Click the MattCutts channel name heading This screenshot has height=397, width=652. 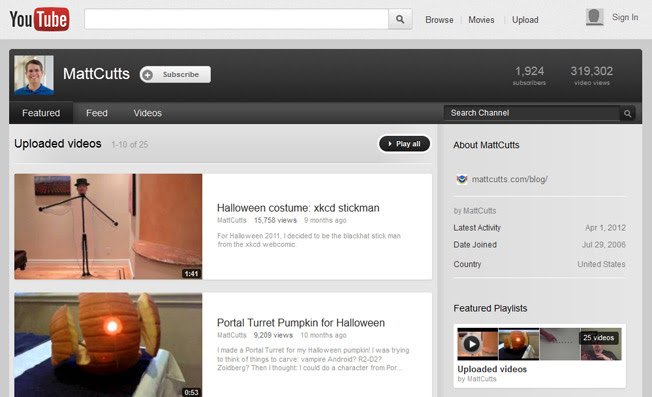point(96,74)
